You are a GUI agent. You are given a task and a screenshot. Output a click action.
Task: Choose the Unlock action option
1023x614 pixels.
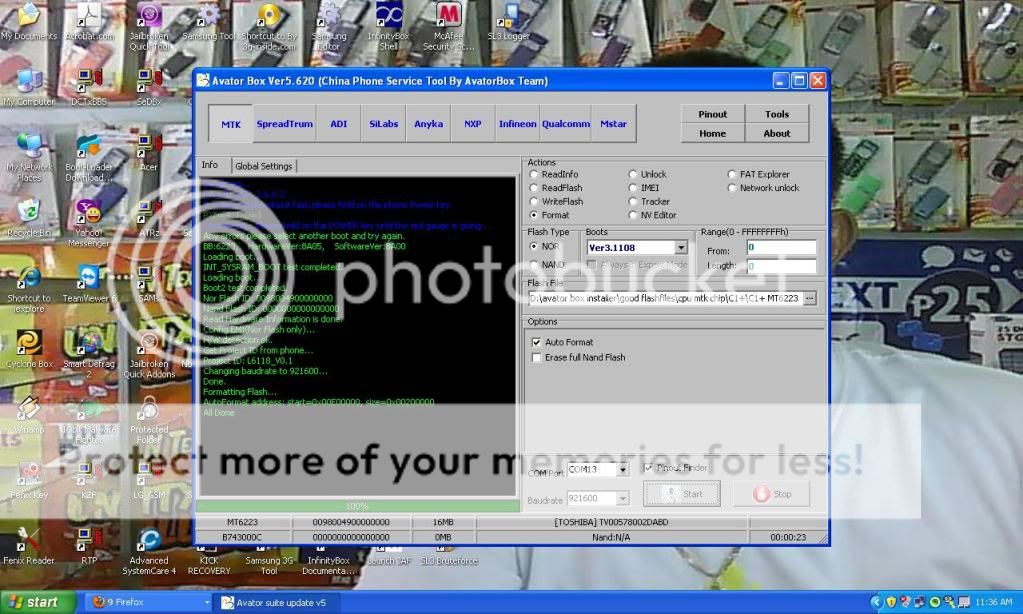point(633,174)
